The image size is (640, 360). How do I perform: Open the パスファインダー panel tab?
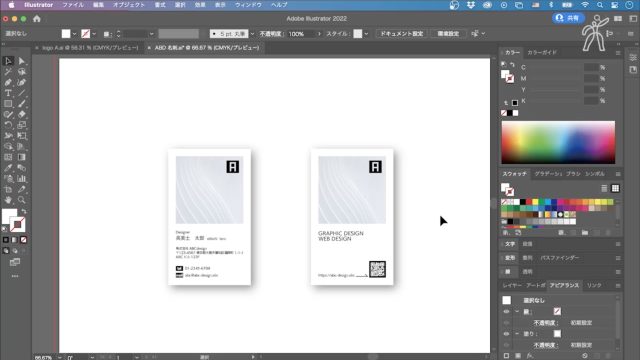coord(560,258)
